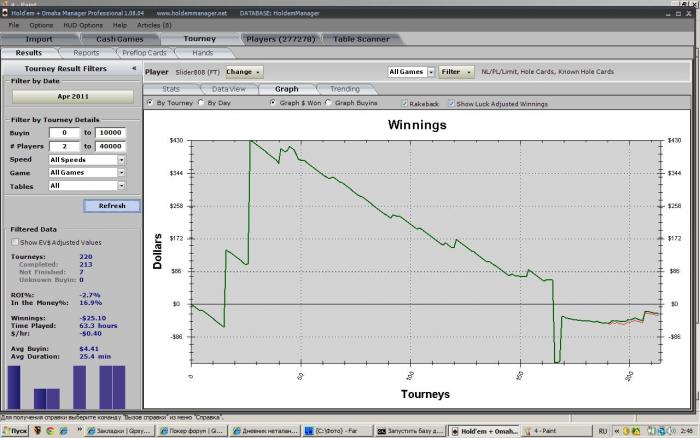Click the RU language indicator
The image size is (700, 438).
pos(603,431)
